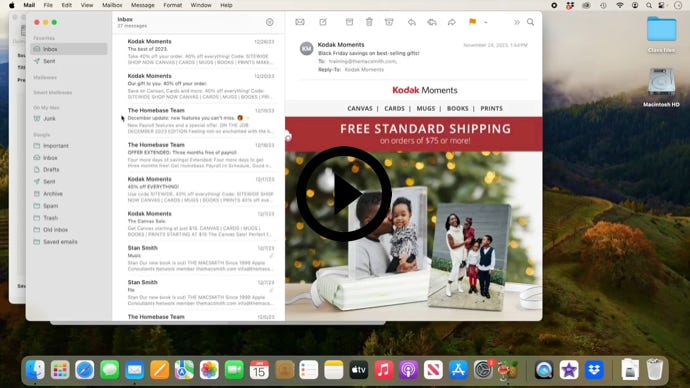Click the Get Mail envelope icon
The height and width of the screenshot is (388, 690).
coord(300,22)
